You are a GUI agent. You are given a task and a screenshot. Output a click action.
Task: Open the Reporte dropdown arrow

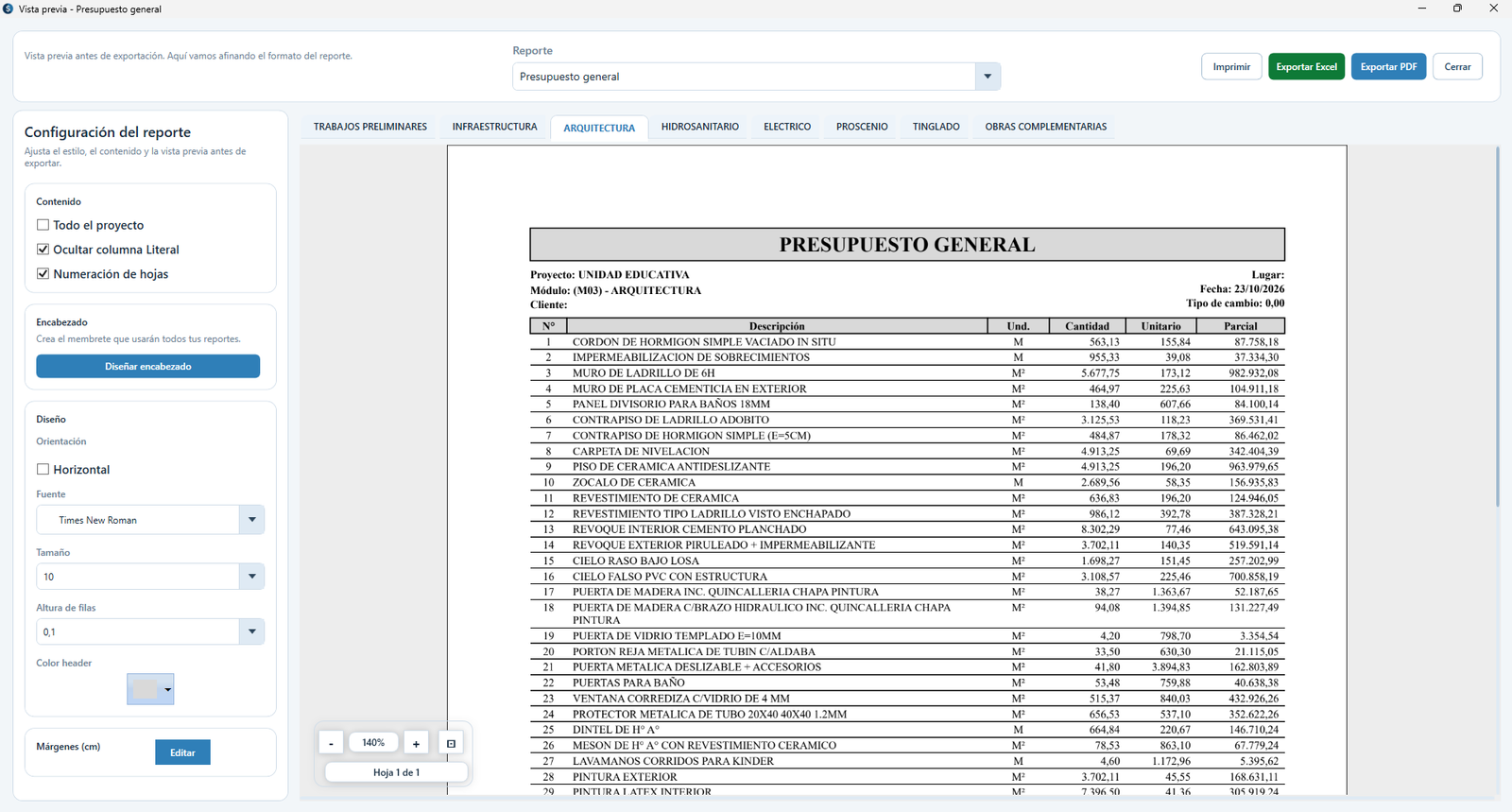[988, 77]
